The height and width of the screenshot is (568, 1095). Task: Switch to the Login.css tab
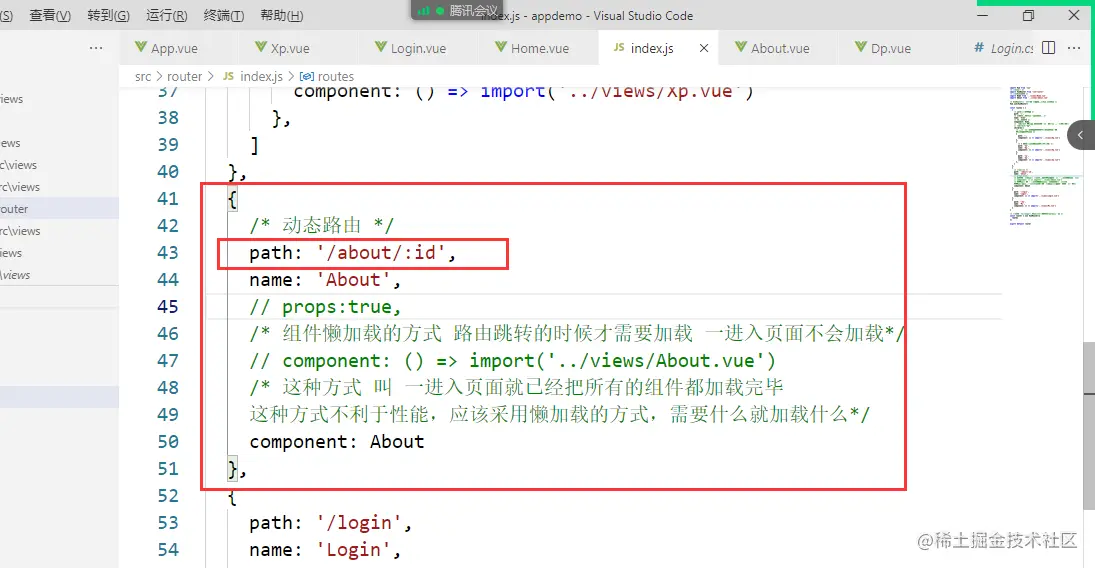click(x=1011, y=48)
